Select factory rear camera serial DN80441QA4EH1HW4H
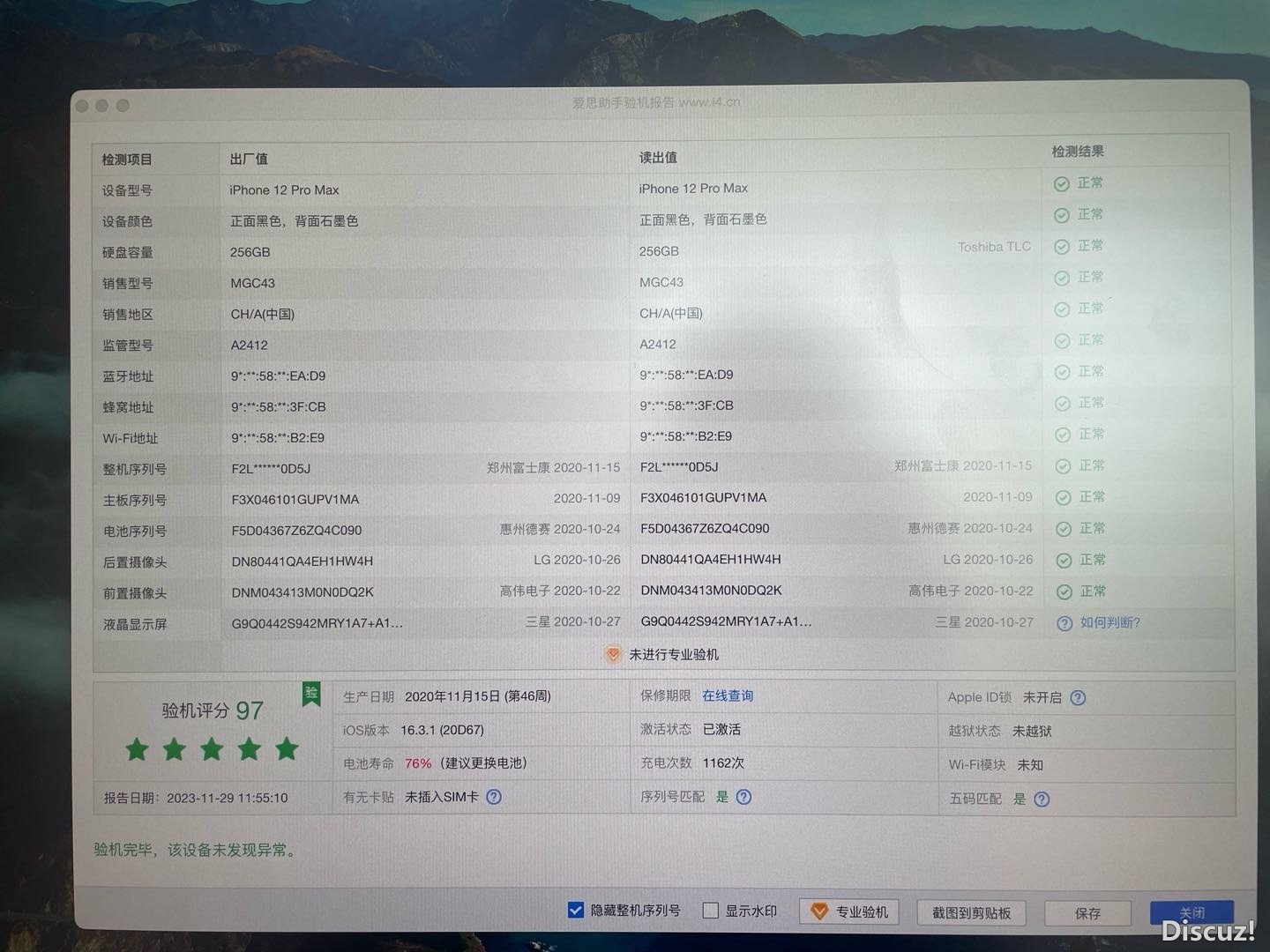The width and height of the screenshot is (1270, 952). 303,562
